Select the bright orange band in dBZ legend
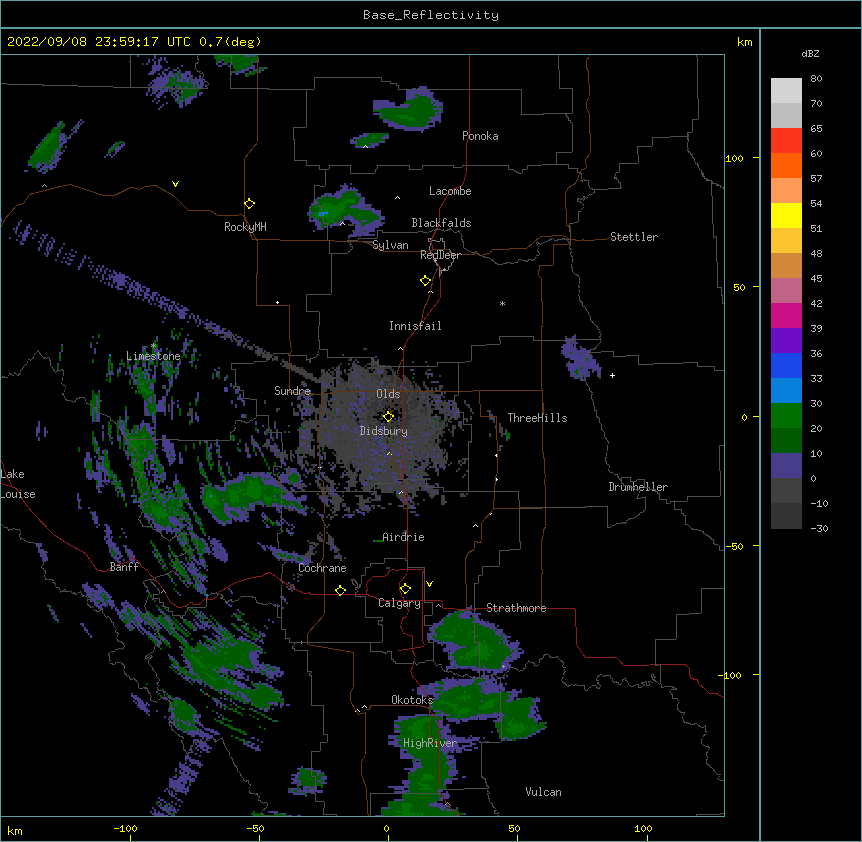862x842 pixels. coord(786,165)
